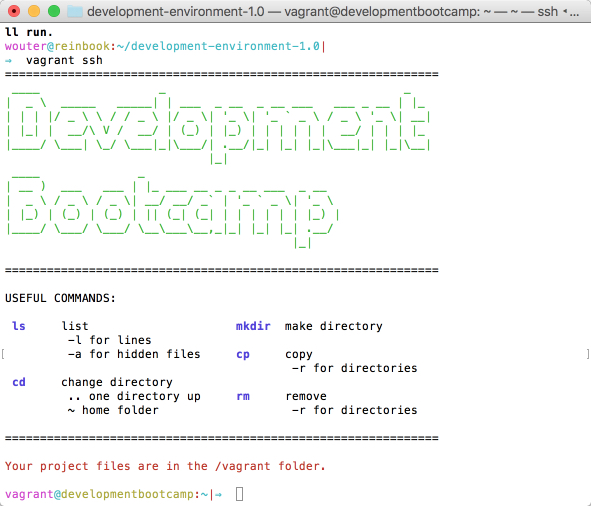Click 'make directory' description
Image resolution: width=591 pixels, height=506 pixels.
(x=334, y=326)
